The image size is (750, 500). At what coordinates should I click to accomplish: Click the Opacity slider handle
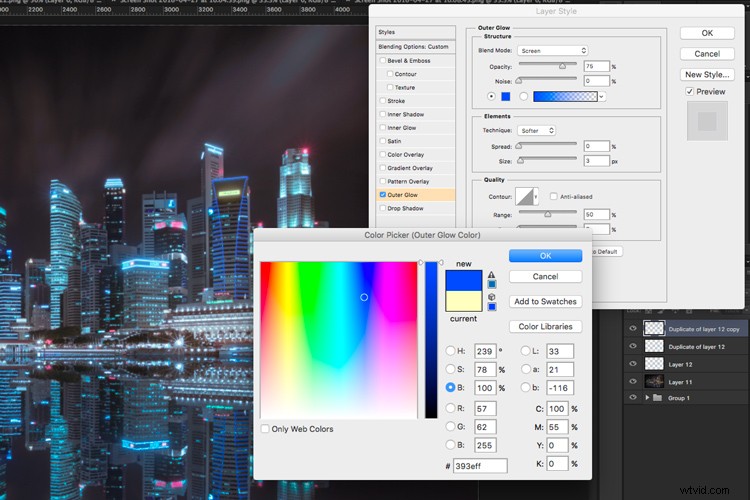click(x=562, y=66)
